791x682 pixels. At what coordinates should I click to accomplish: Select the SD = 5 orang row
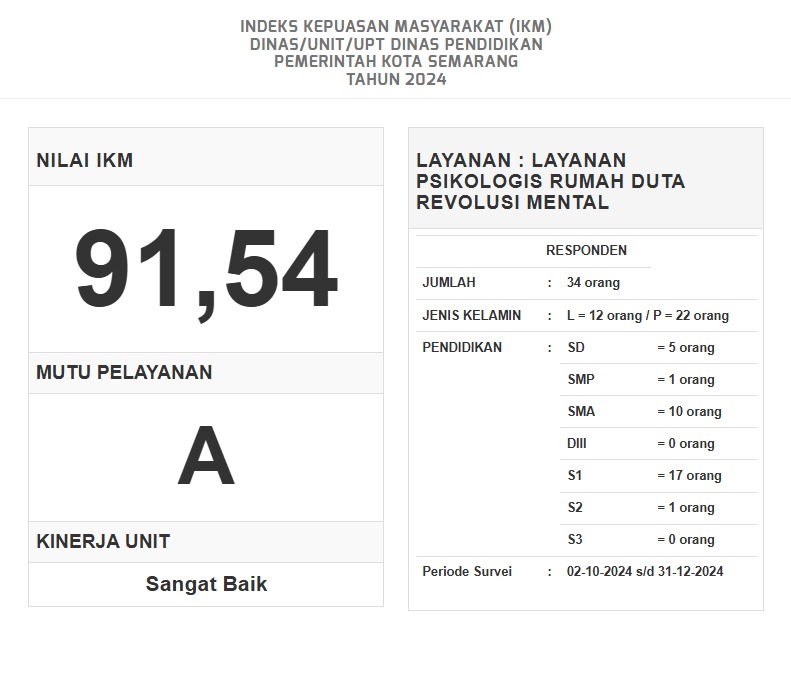pyautogui.click(x=640, y=348)
